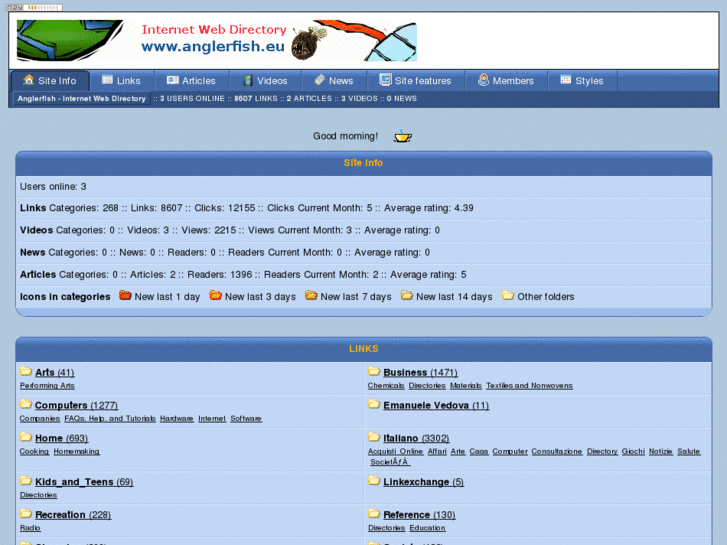
Task: Open the Articles tab
Action: click(x=192, y=81)
